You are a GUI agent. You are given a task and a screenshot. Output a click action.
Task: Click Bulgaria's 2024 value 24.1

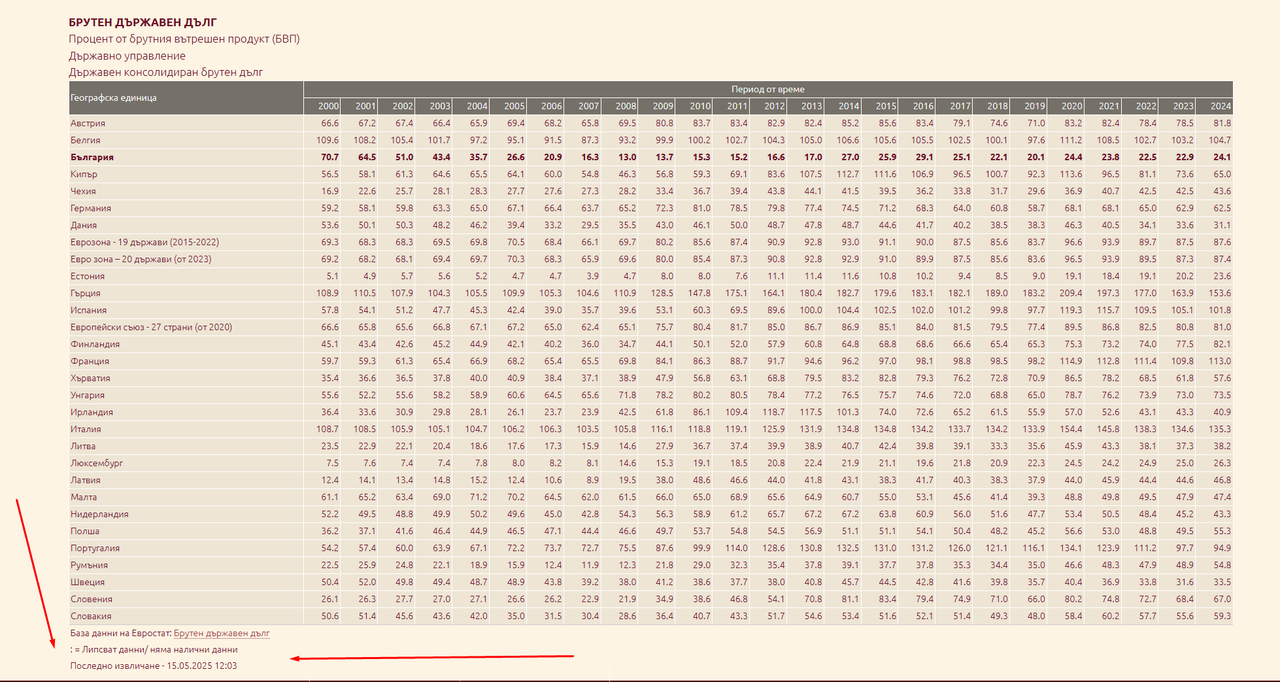pos(1221,157)
